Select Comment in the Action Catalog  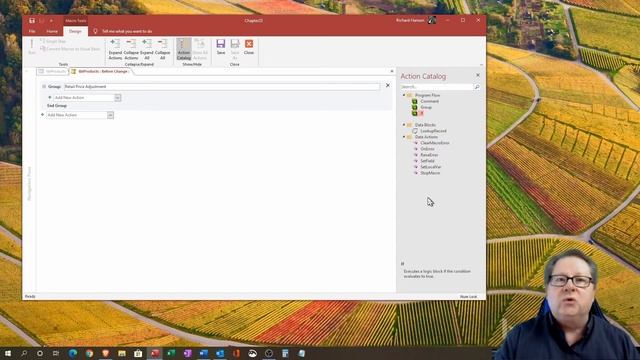429,101
